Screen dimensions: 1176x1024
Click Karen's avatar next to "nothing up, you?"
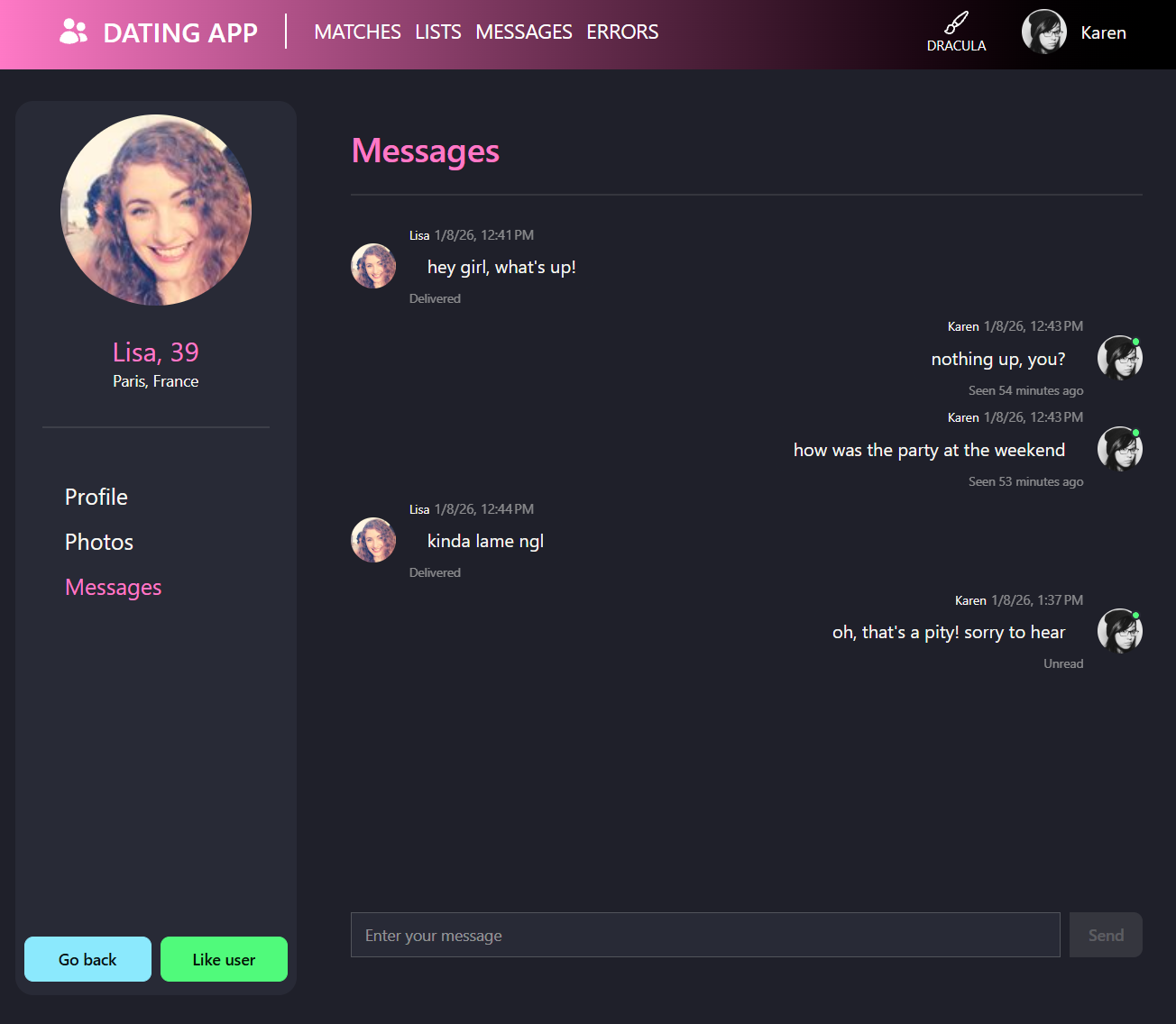click(x=1119, y=358)
